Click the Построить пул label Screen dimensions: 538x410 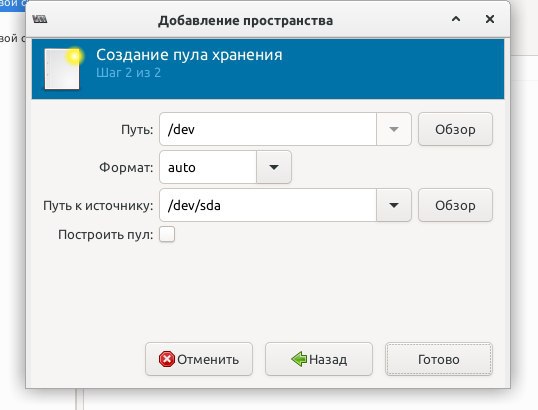coord(106,235)
